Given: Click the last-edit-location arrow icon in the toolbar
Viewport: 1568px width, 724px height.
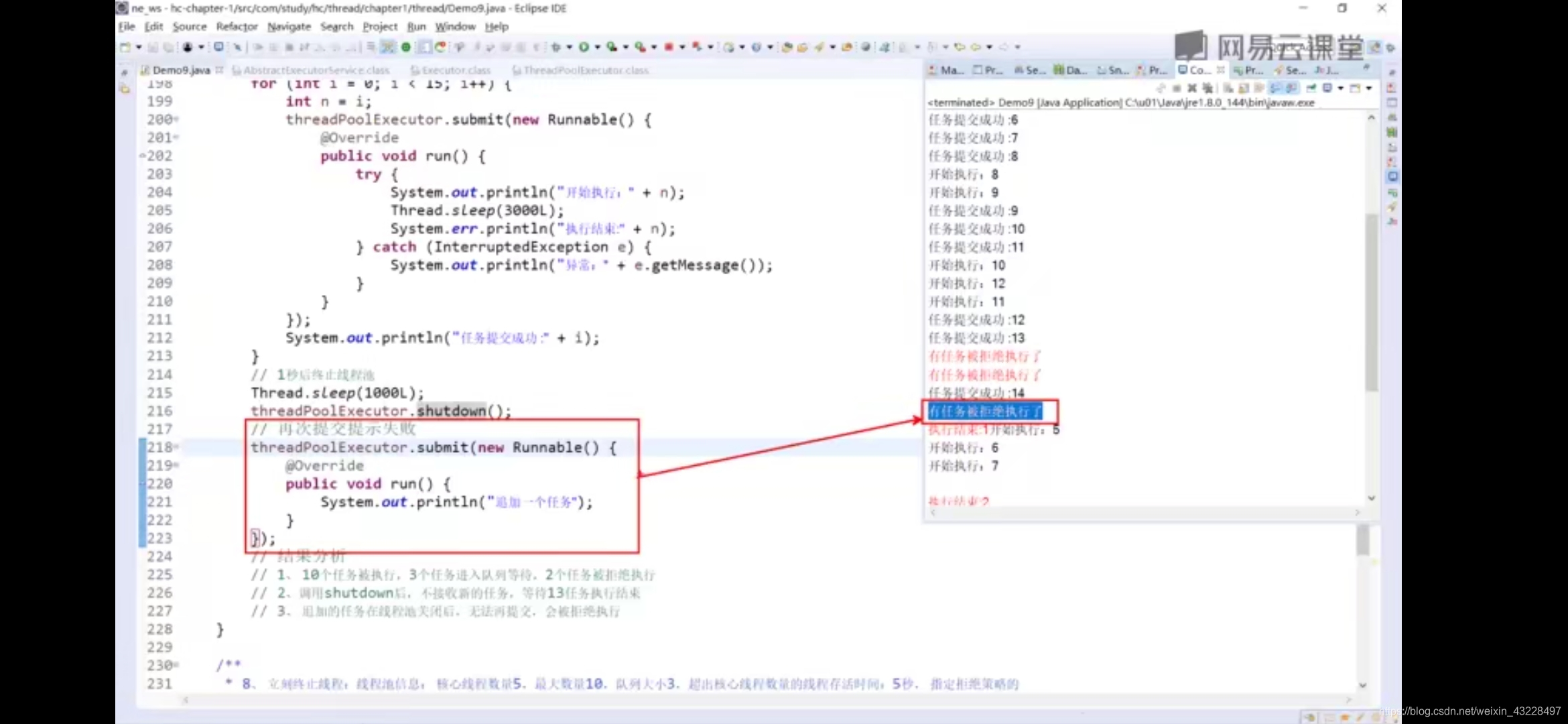Looking at the screenshot, I should pyautogui.click(x=960, y=47).
